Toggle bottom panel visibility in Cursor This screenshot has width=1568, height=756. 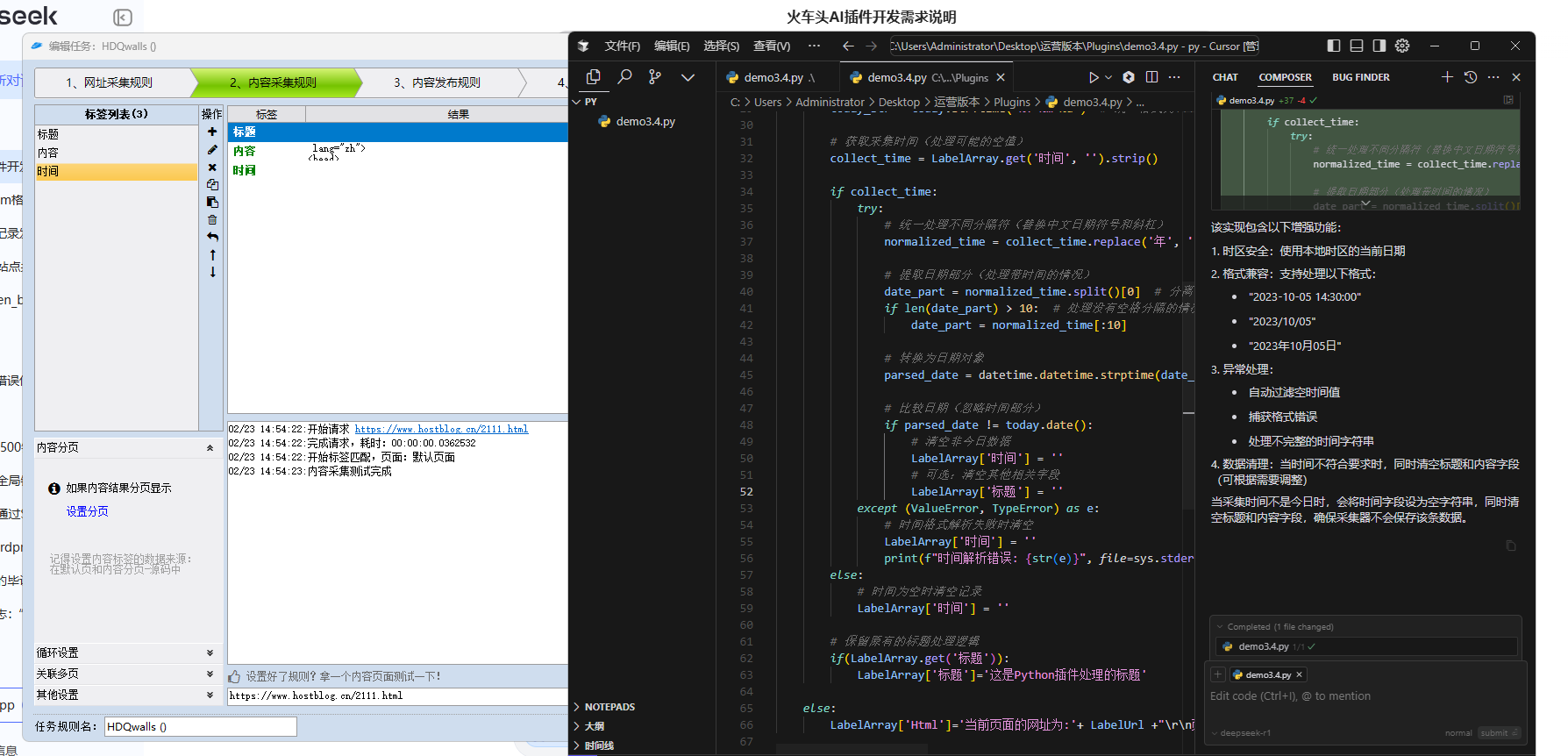[x=1357, y=46]
